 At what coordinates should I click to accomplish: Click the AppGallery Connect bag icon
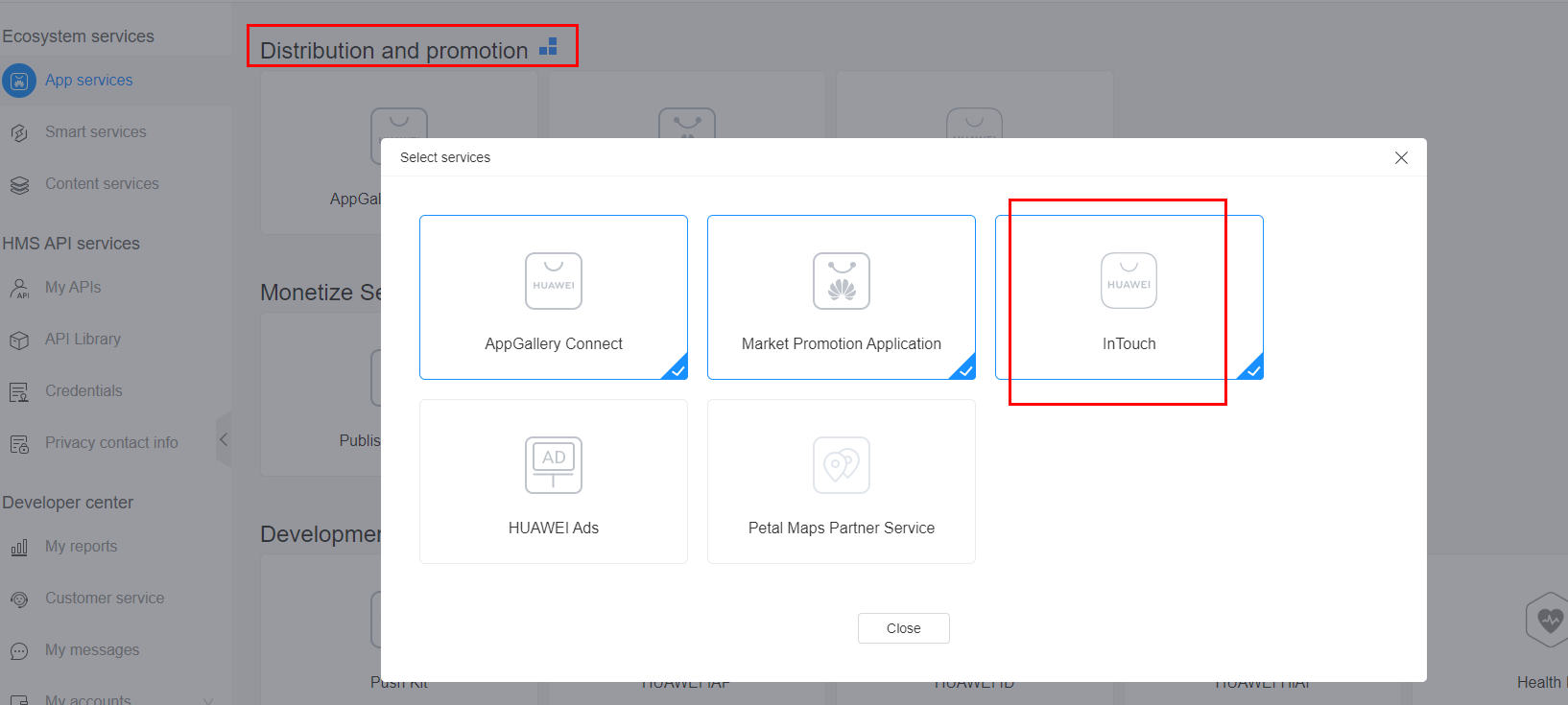pyautogui.click(x=554, y=281)
